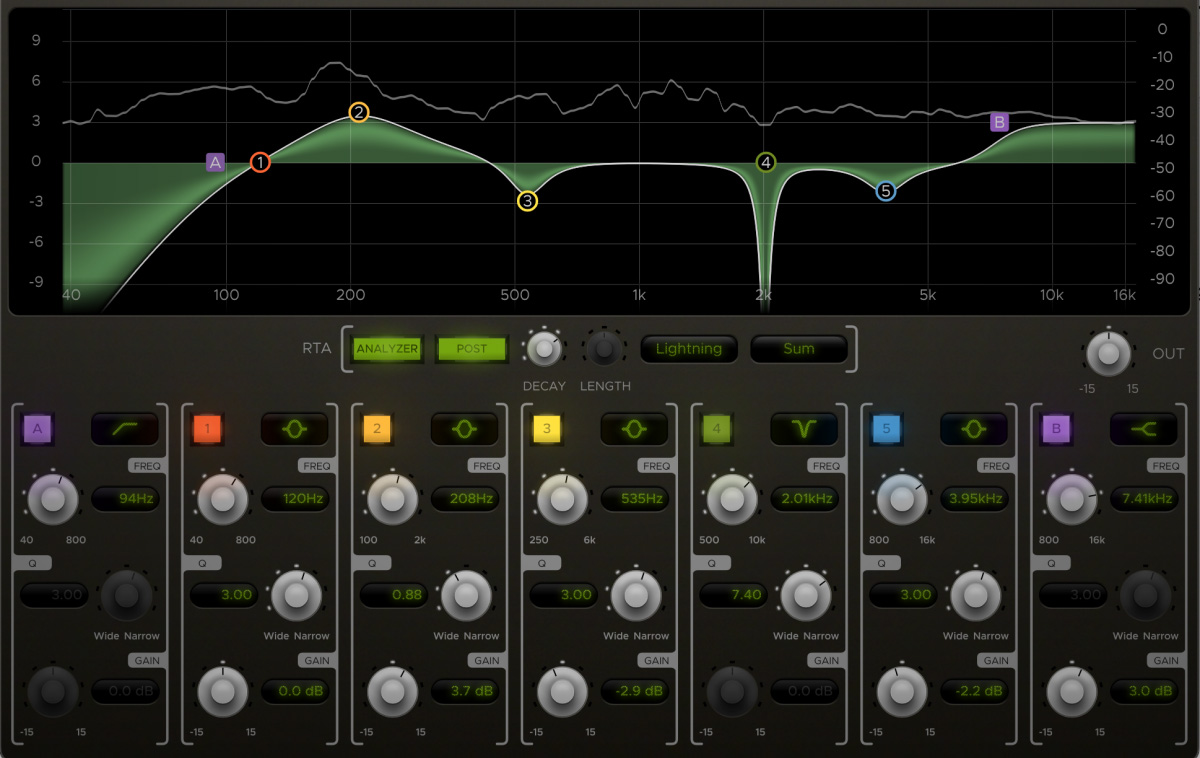Toggle band 2 orange enable button
This screenshot has width=1200, height=758.
(x=377, y=430)
